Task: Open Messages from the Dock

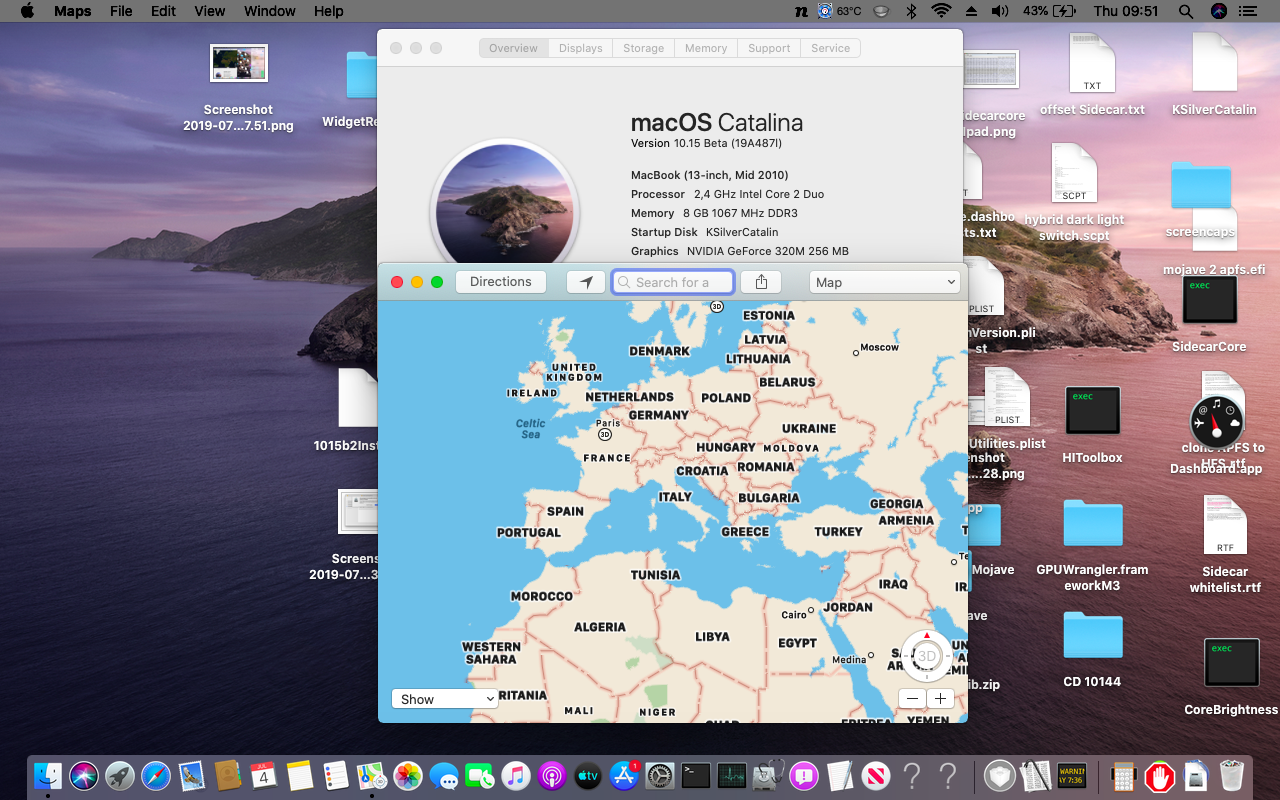Action: pos(444,775)
